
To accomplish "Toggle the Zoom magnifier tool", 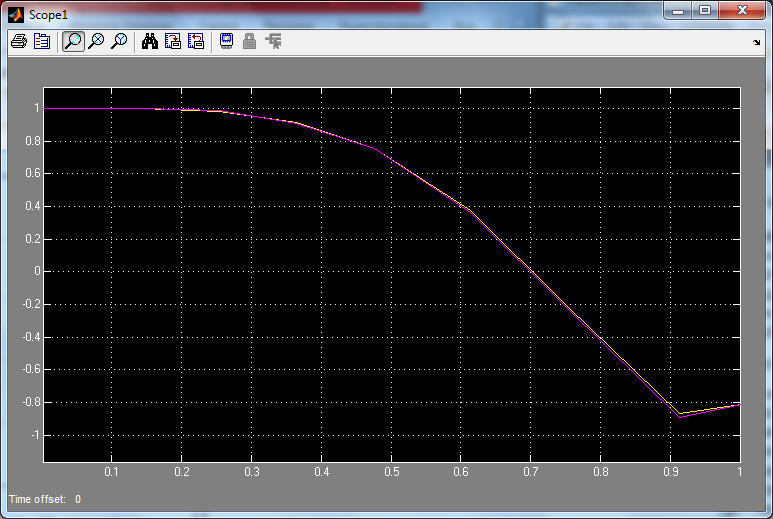I will pos(73,41).
